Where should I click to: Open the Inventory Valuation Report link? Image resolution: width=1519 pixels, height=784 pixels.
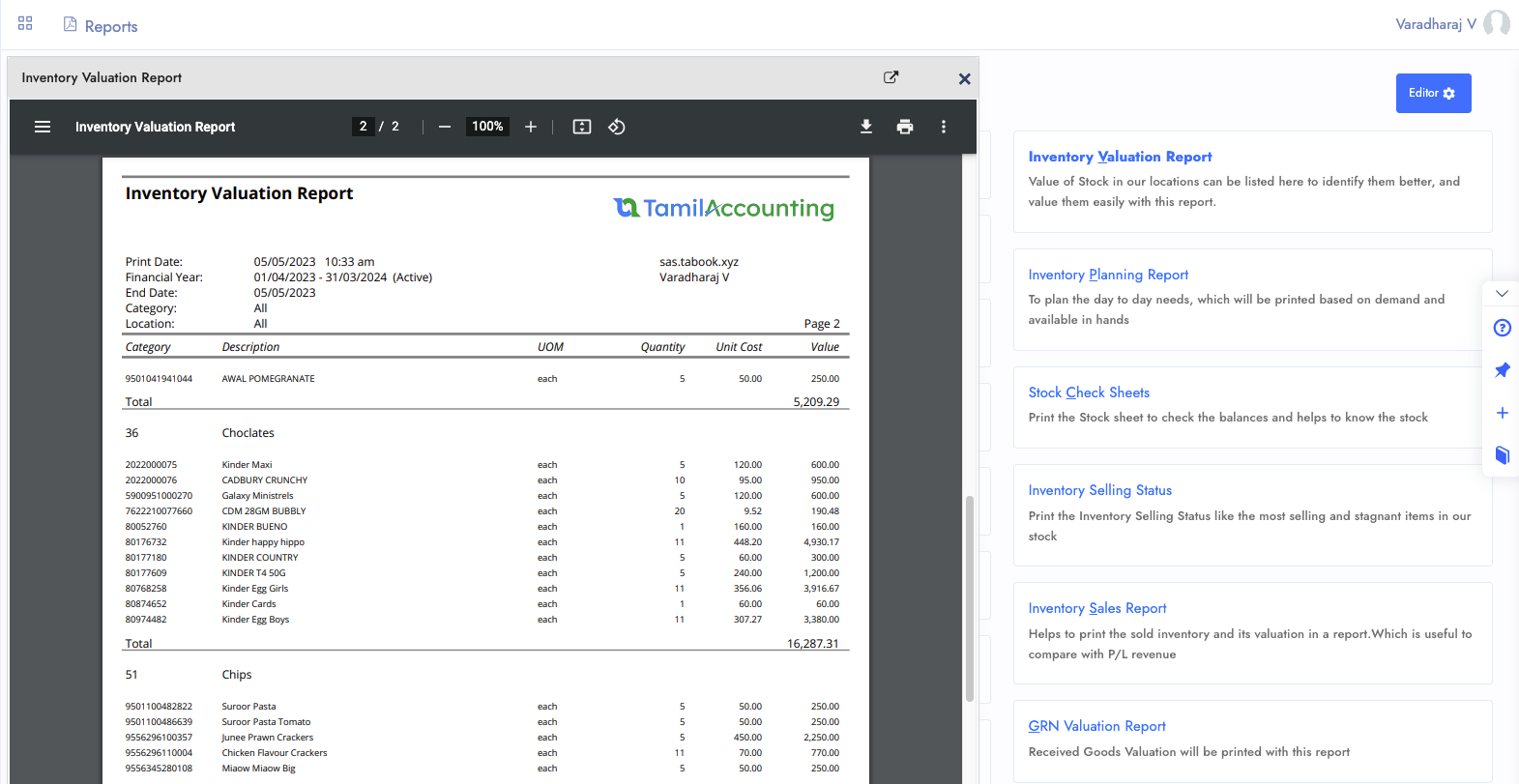tap(1120, 157)
